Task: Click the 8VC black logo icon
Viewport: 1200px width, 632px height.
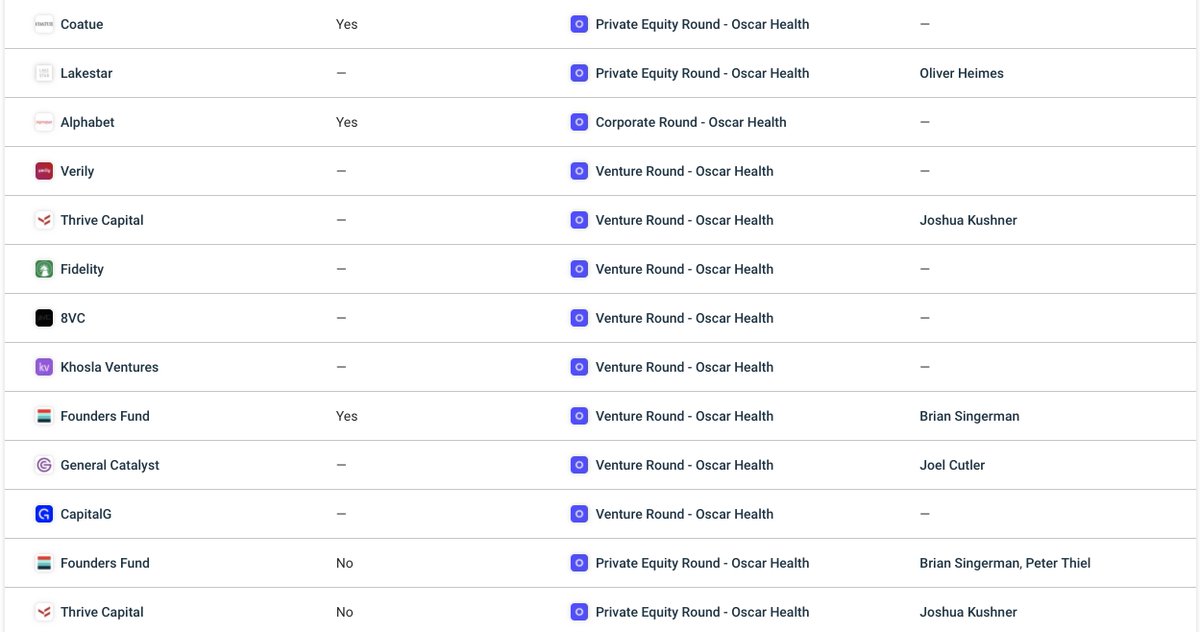Action: click(x=44, y=318)
